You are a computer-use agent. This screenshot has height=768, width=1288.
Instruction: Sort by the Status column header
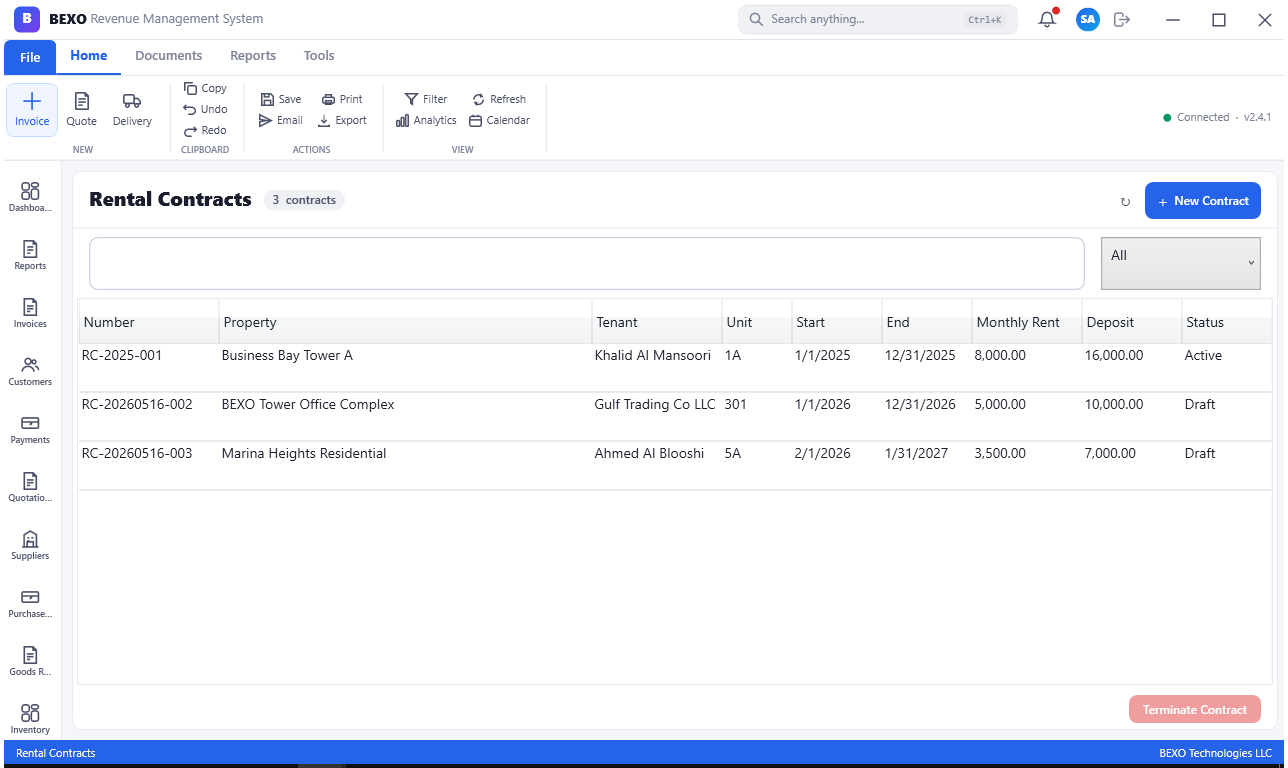[1226, 322]
